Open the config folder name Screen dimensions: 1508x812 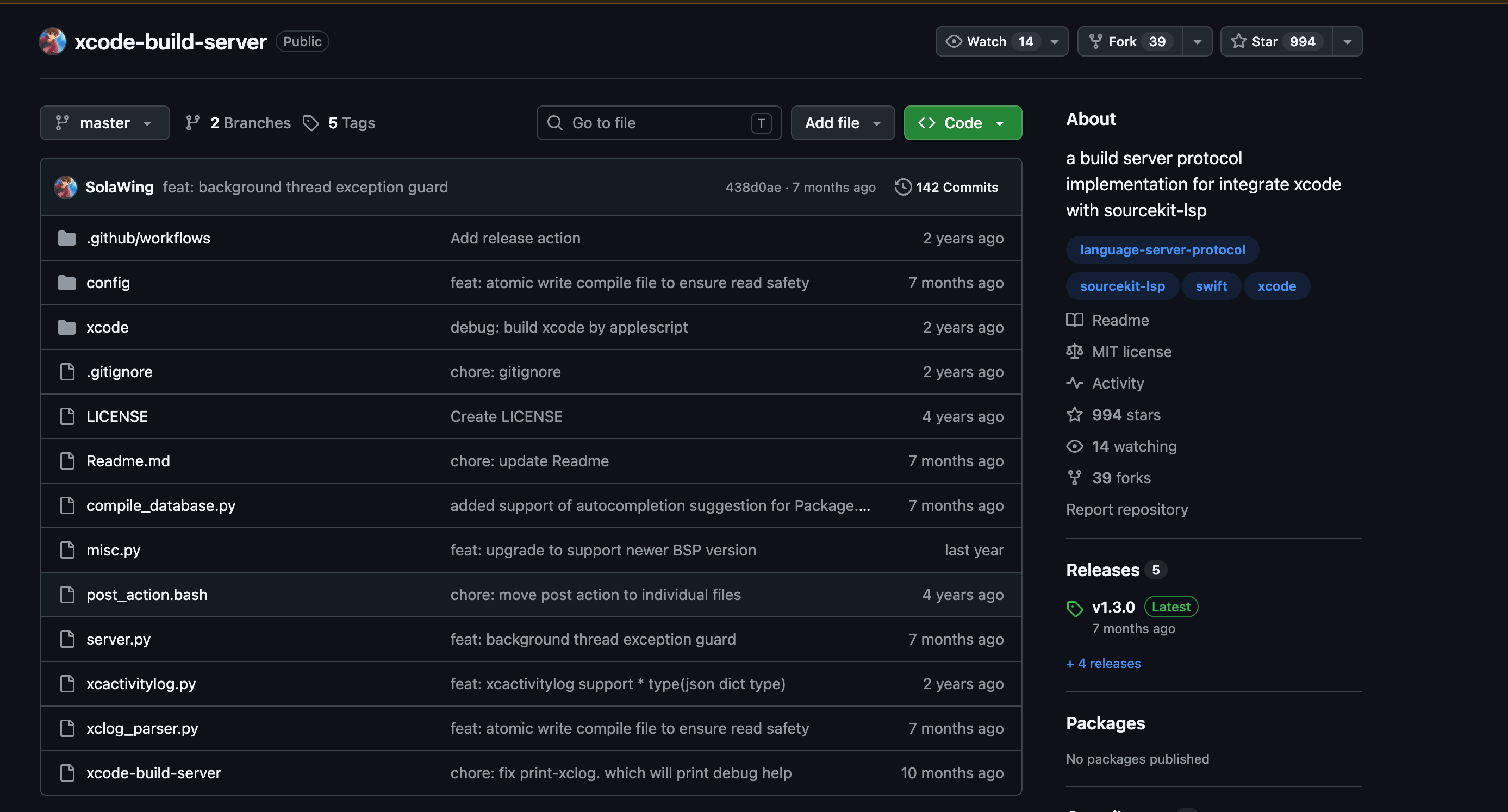point(108,283)
